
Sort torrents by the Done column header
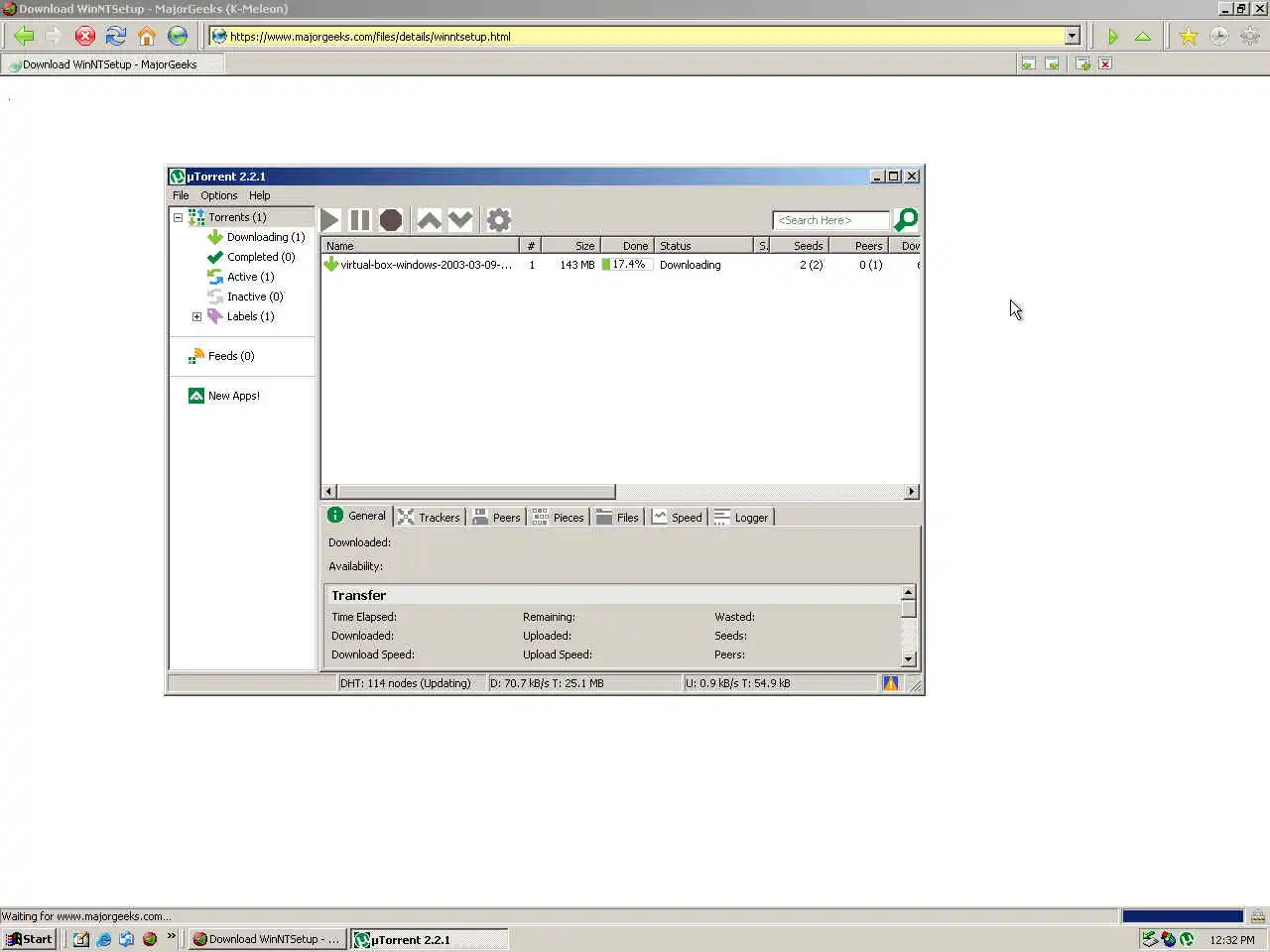(627, 245)
